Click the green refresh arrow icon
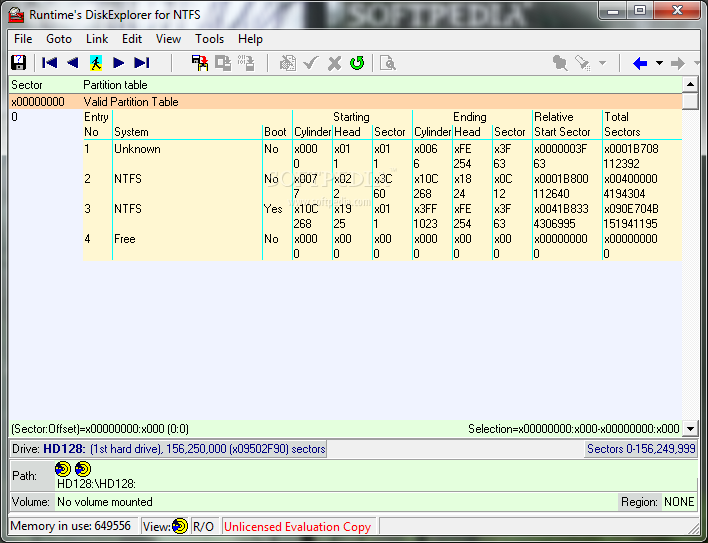The image size is (708, 543). (x=357, y=63)
